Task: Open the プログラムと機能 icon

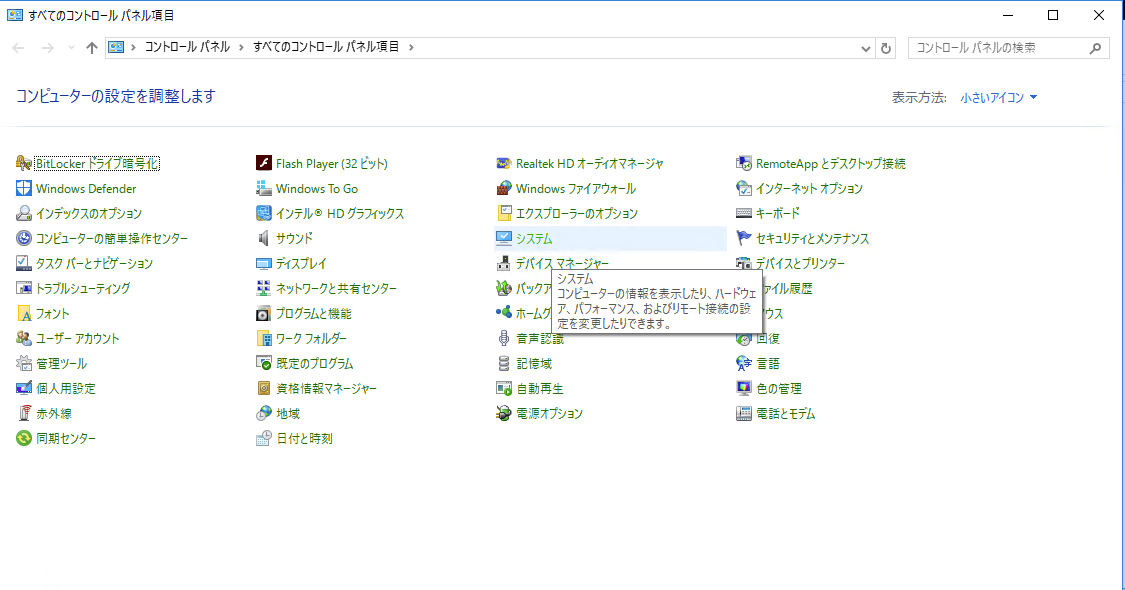Action: click(x=264, y=314)
